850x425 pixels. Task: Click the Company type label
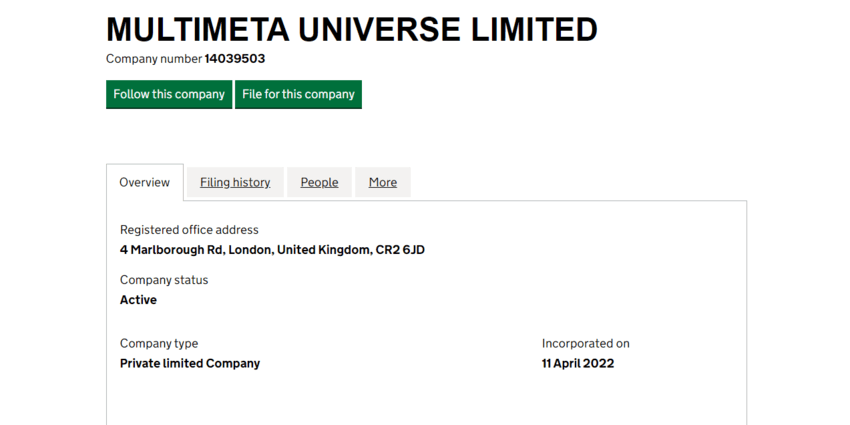pos(159,343)
